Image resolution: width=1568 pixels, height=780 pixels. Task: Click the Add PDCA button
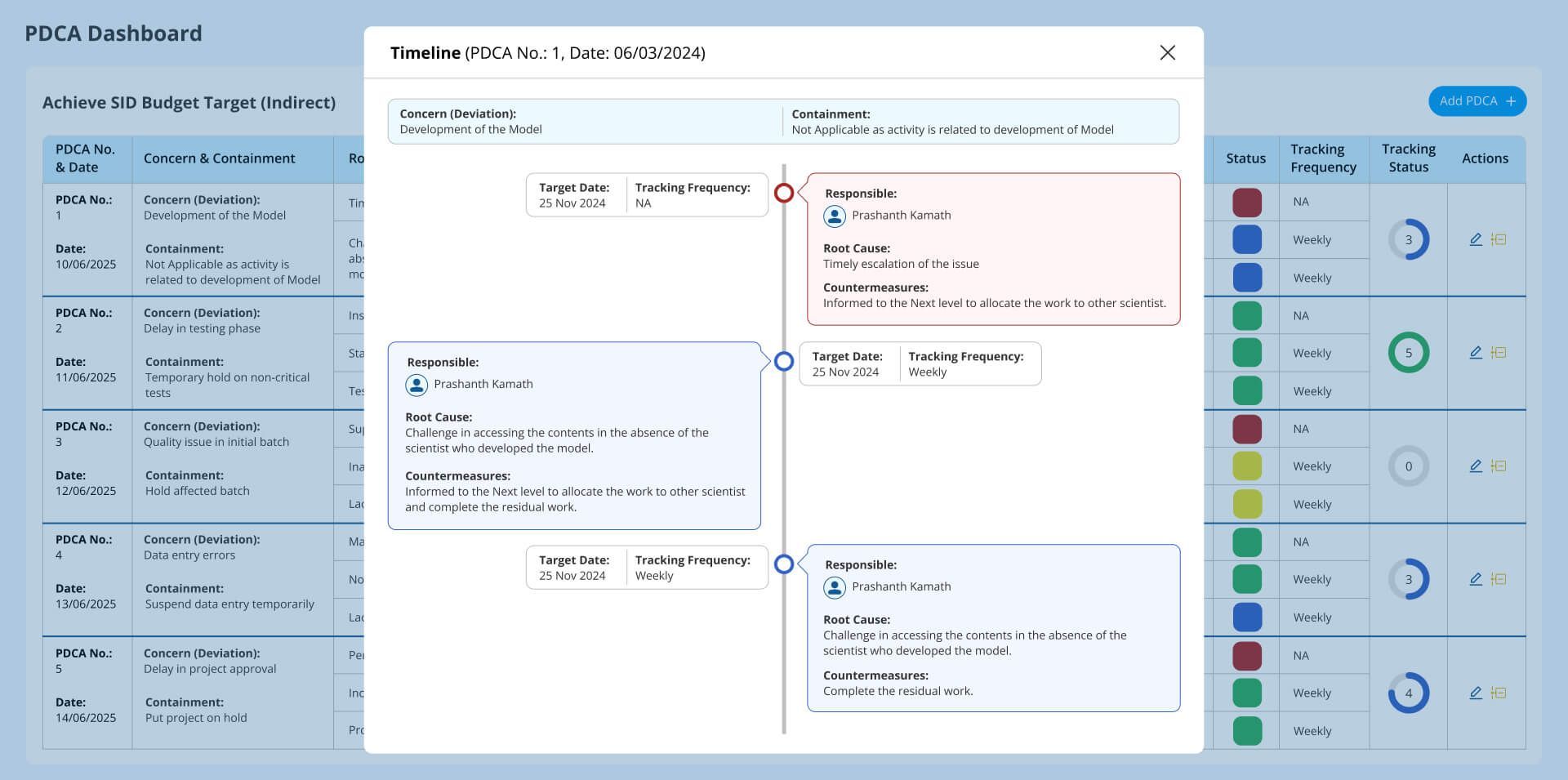coord(1477,101)
